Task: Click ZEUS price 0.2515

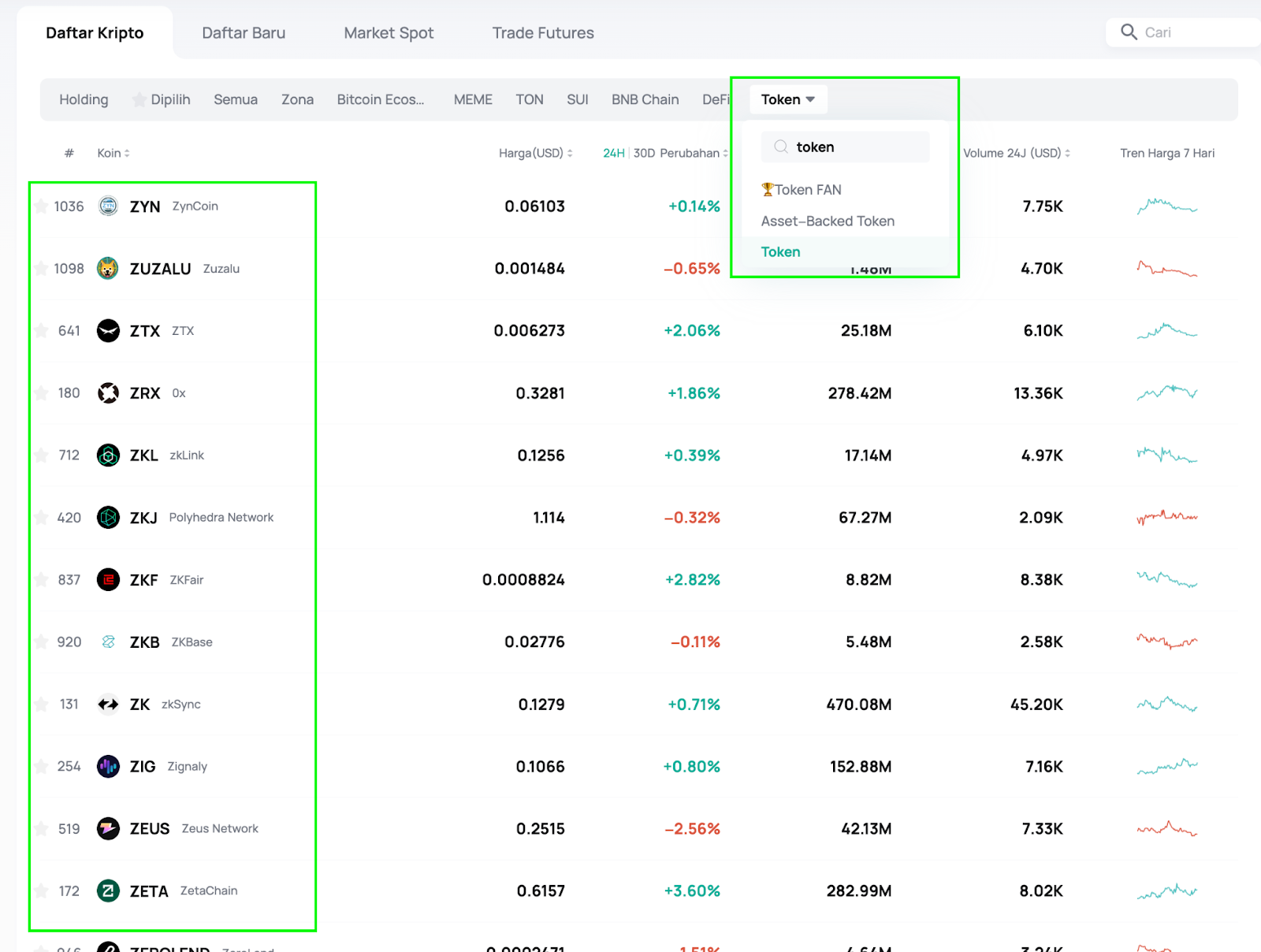Action: pos(541,829)
